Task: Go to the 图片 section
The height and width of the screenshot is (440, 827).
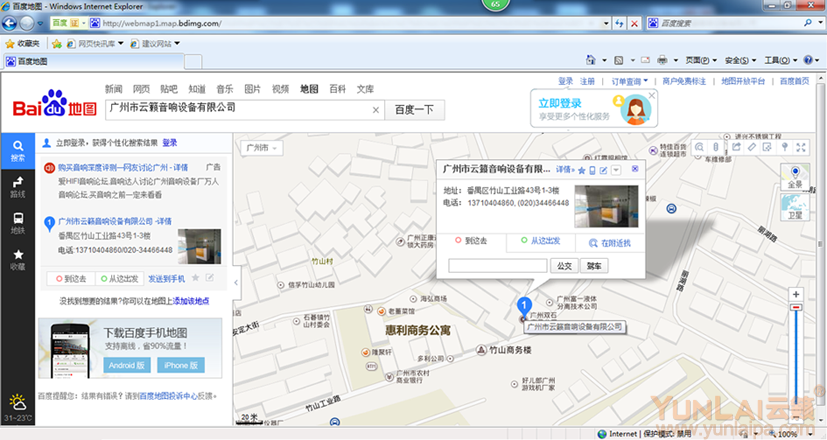Action: (x=253, y=89)
